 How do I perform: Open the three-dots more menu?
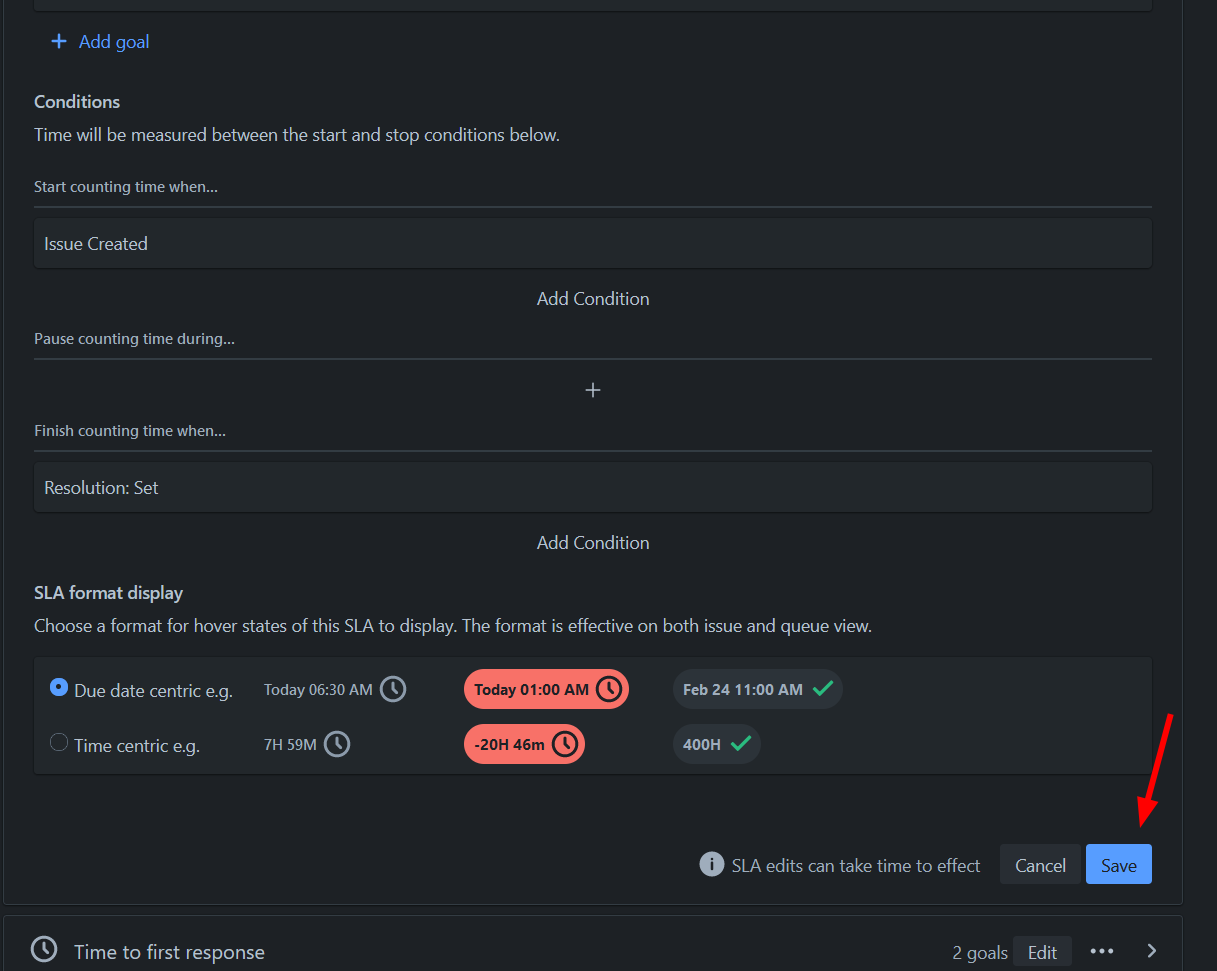point(1102,951)
